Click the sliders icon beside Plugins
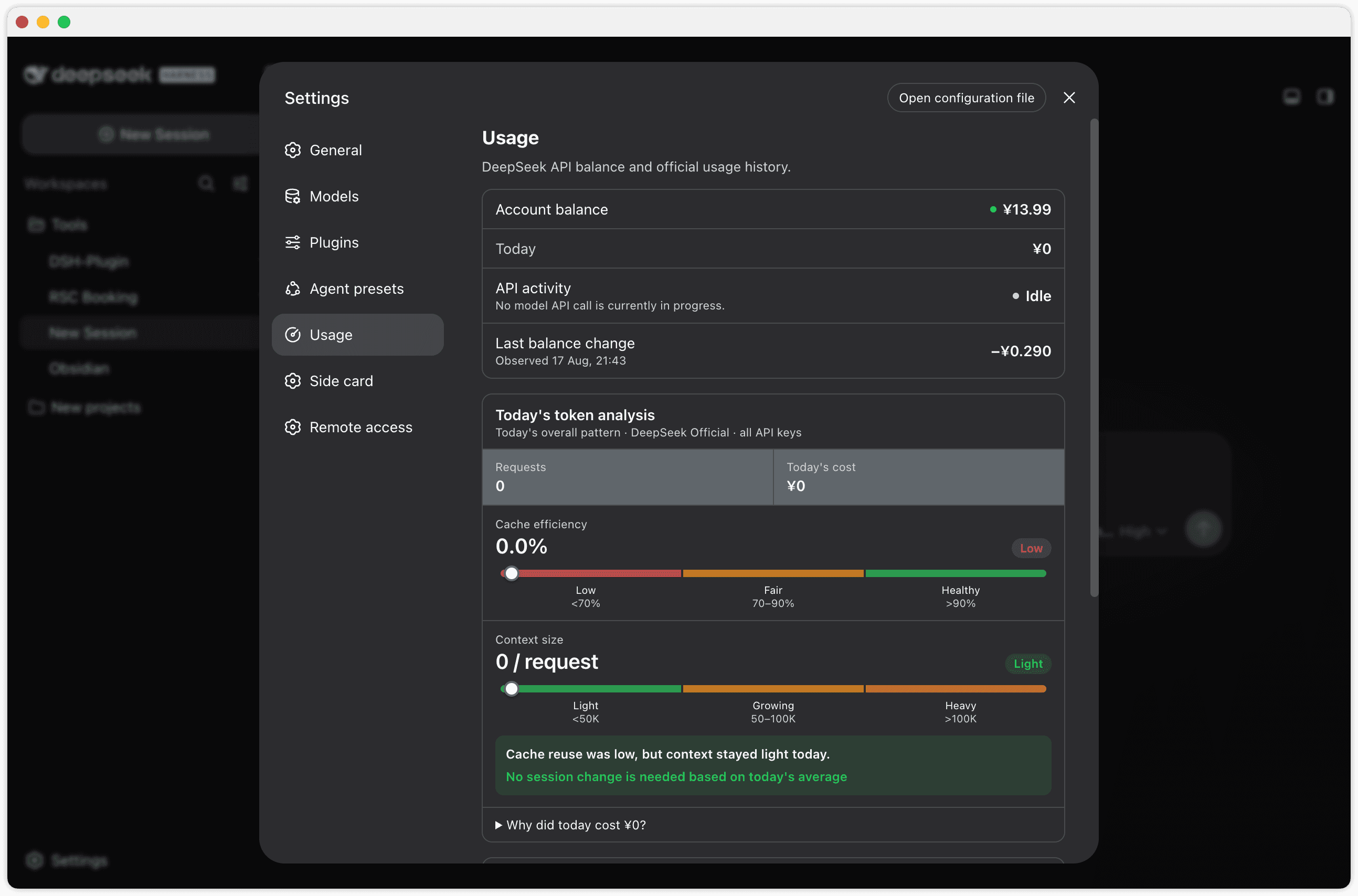 tap(293, 242)
